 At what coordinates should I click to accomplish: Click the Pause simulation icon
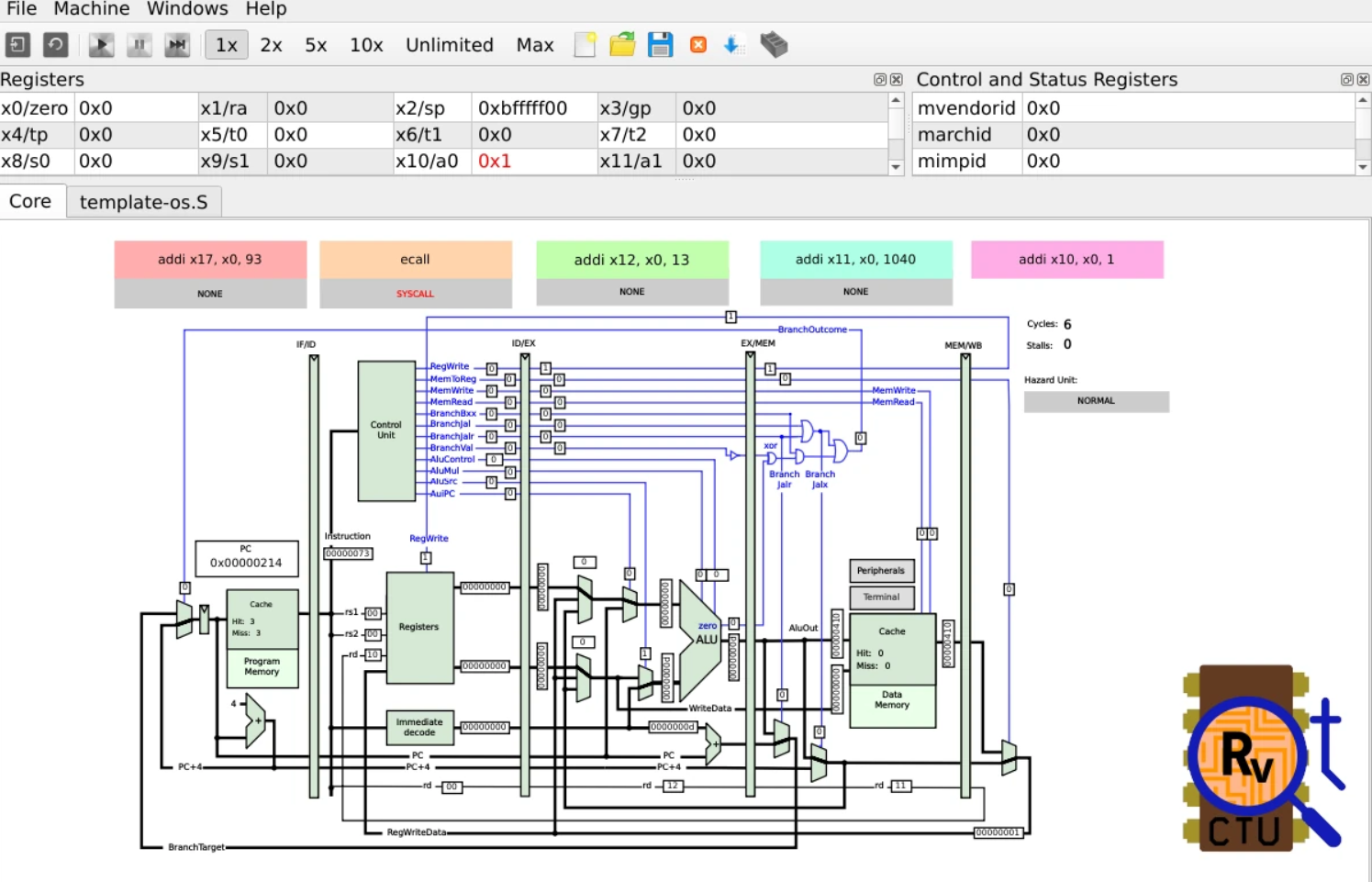[139, 45]
